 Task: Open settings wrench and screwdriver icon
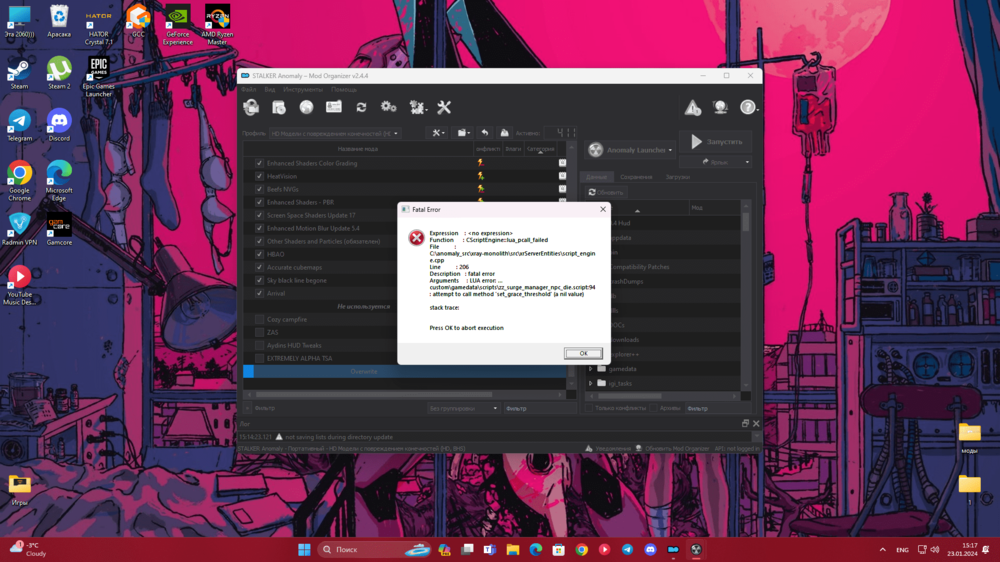point(444,107)
